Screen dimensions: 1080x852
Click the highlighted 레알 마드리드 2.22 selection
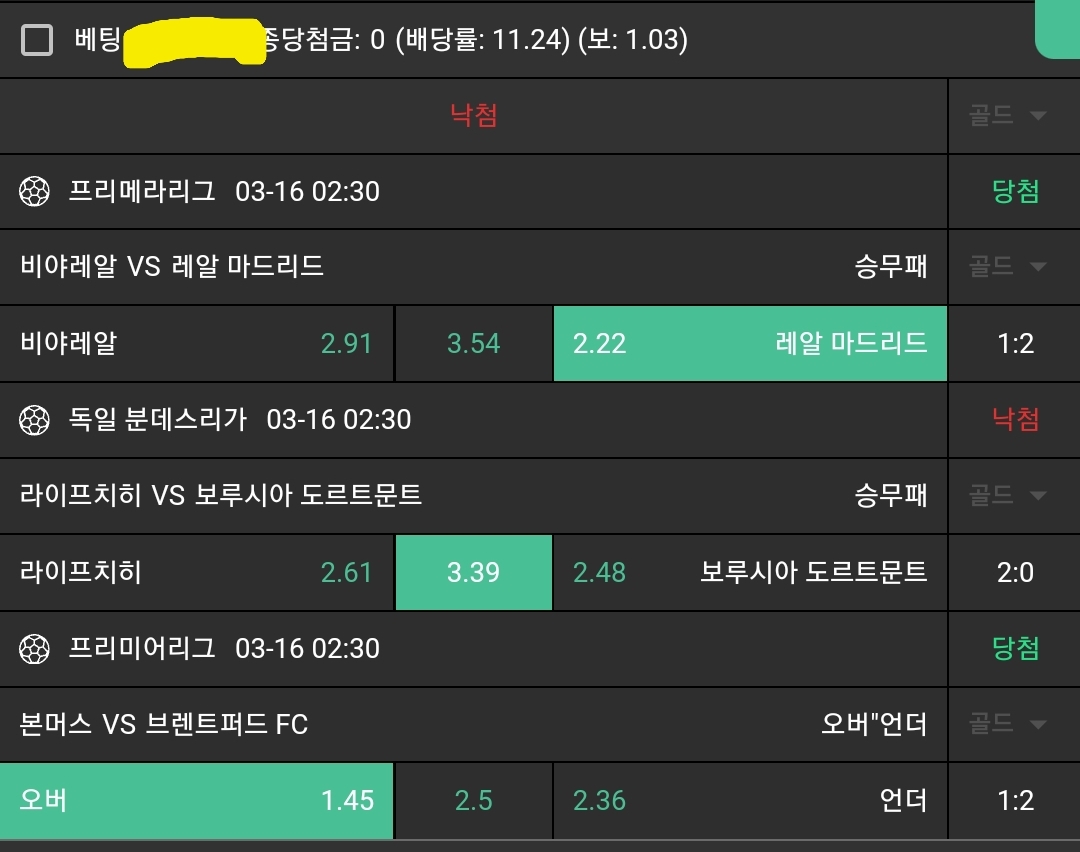pos(750,344)
